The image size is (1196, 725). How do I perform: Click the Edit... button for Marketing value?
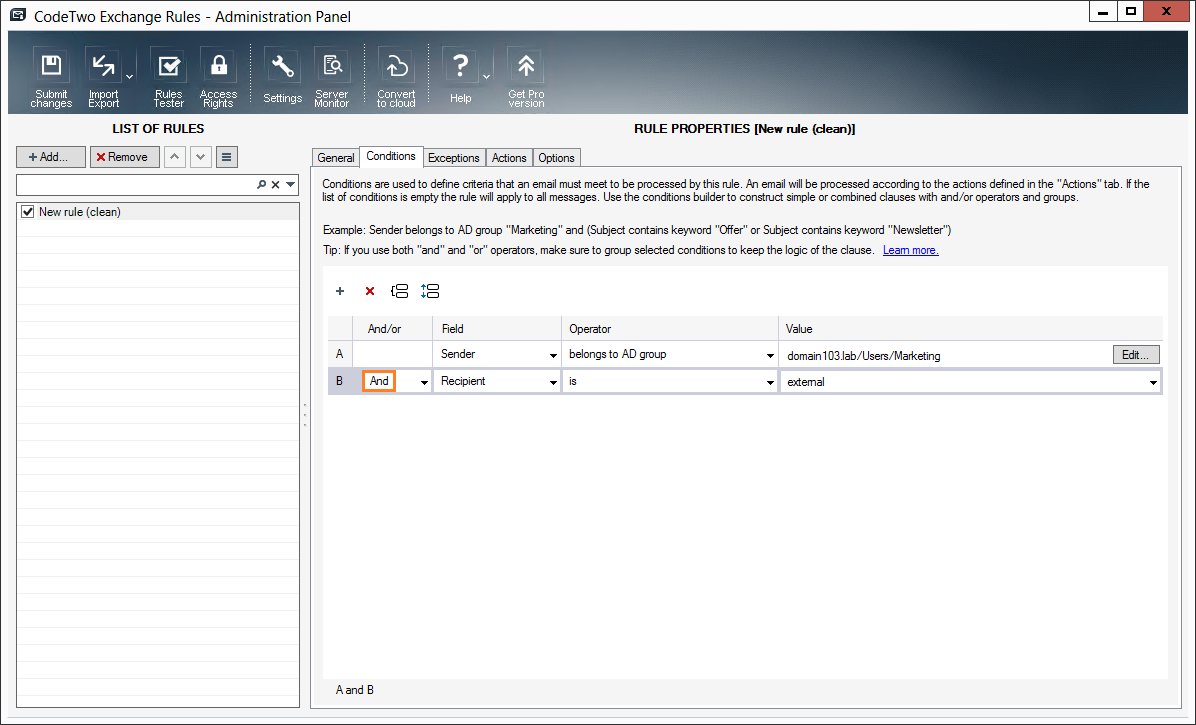coord(1136,354)
